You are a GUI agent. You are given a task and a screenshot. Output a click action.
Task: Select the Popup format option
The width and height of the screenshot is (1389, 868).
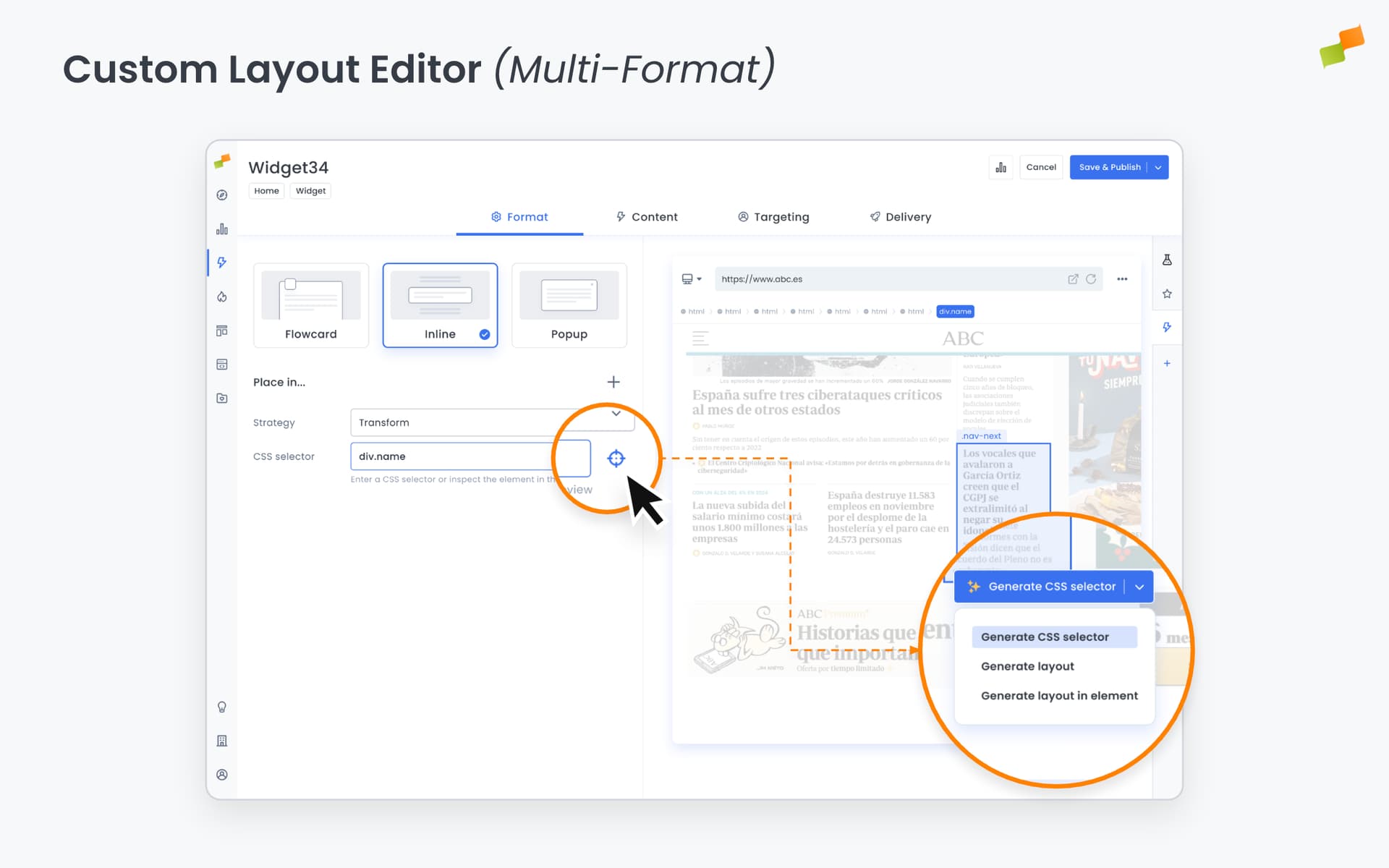(x=569, y=305)
